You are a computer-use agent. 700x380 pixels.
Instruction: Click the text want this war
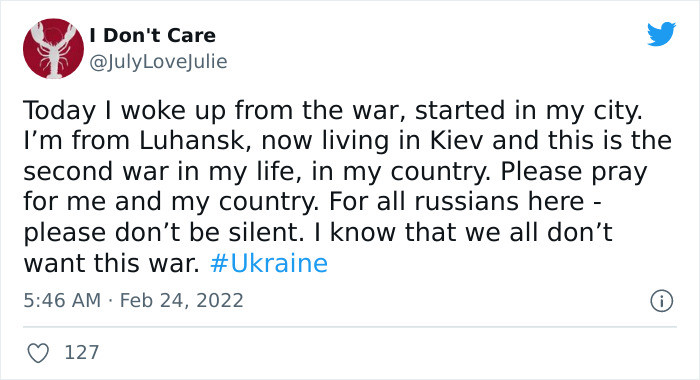(112, 263)
